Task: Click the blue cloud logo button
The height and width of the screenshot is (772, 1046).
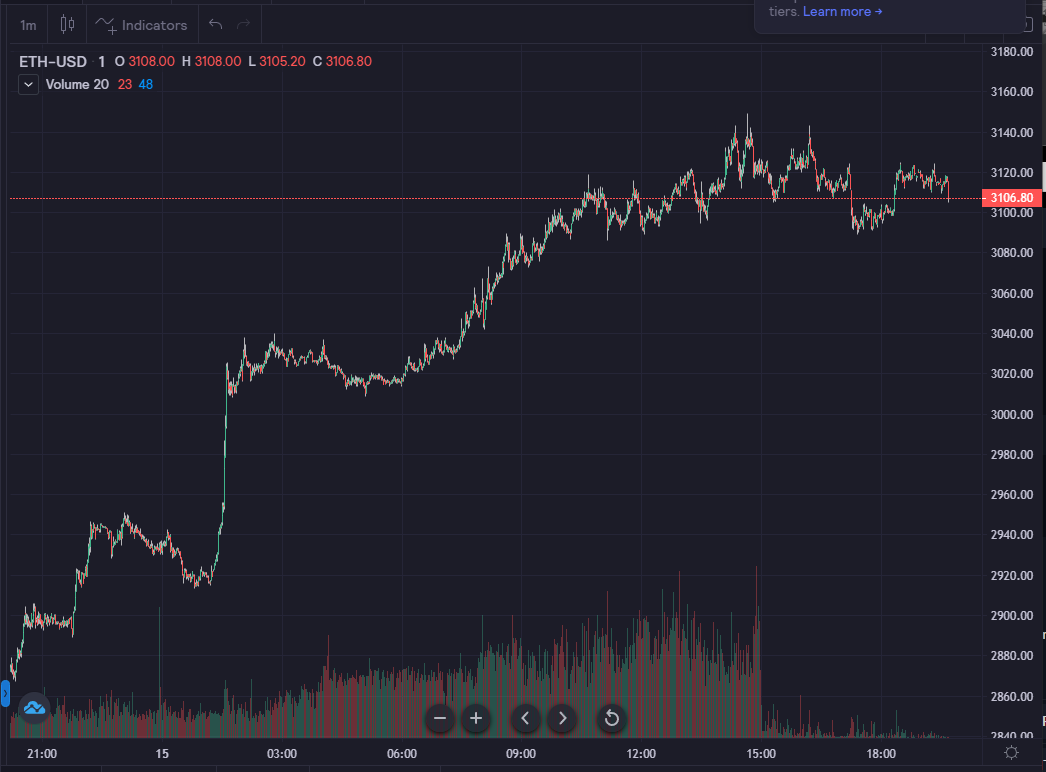Action: [34, 707]
